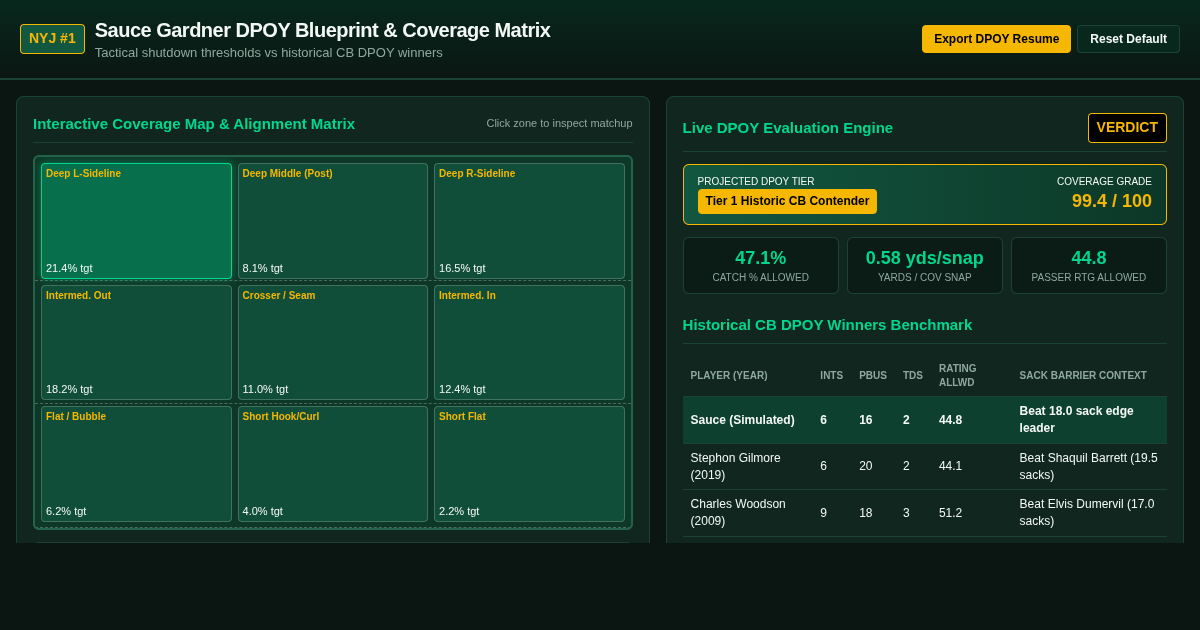1200x630 pixels.
Task: Open the Intermed. Out zone matchup
Action: pyautogui.click(x=136, y=343)
